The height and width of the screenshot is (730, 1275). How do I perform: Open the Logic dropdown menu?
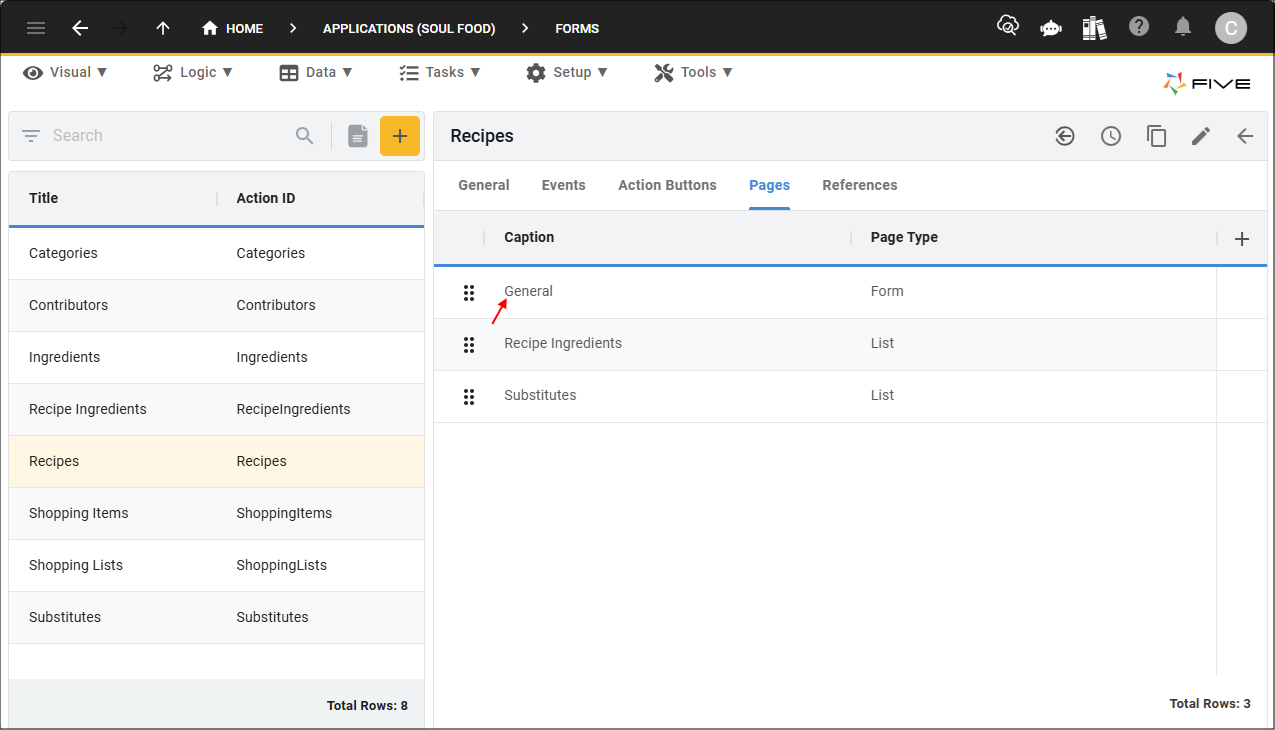pos(192,72)
